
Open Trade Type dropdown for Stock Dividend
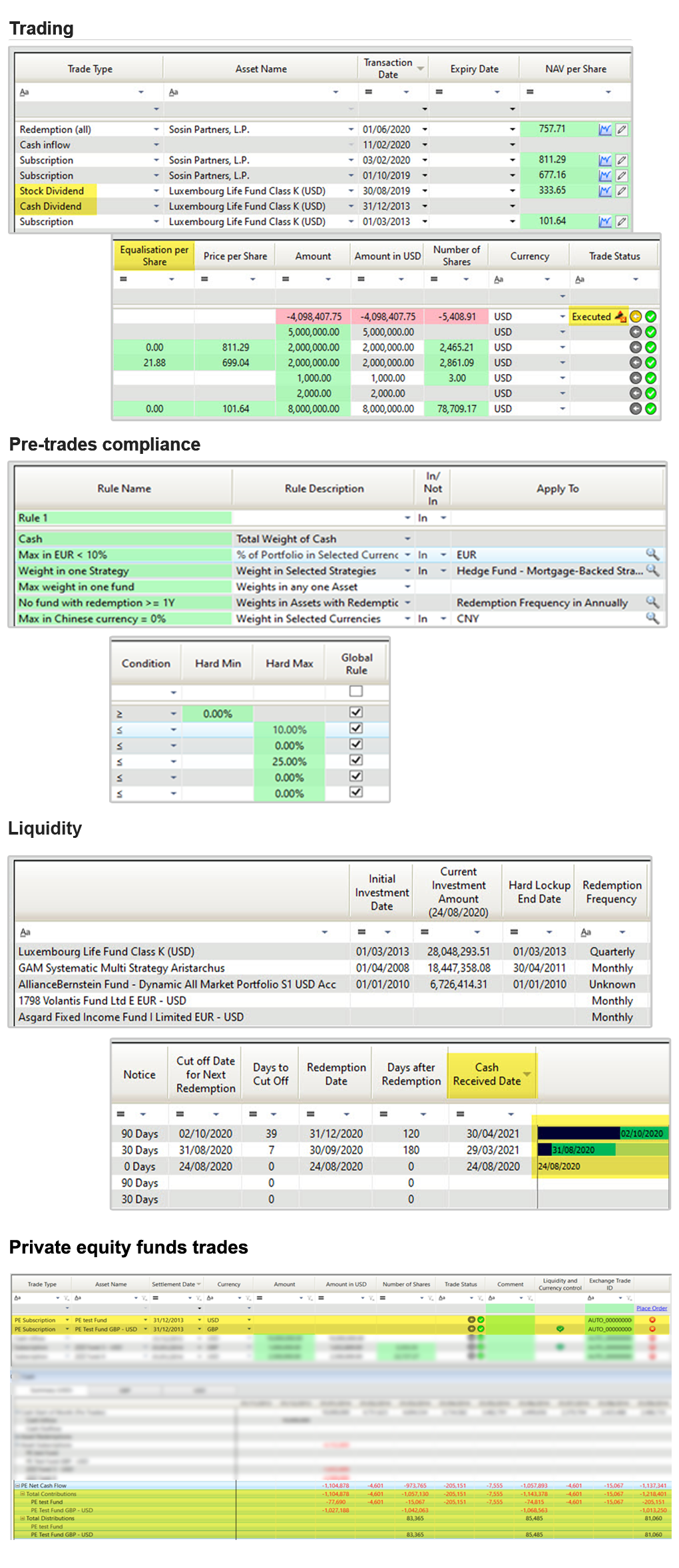[x=156, y=191]
